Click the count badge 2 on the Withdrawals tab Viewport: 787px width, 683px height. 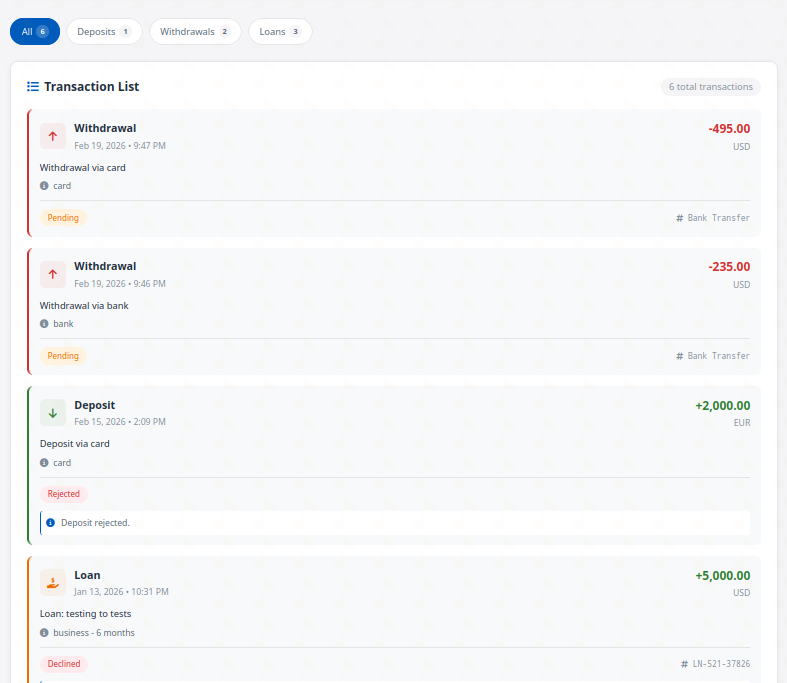224,32
